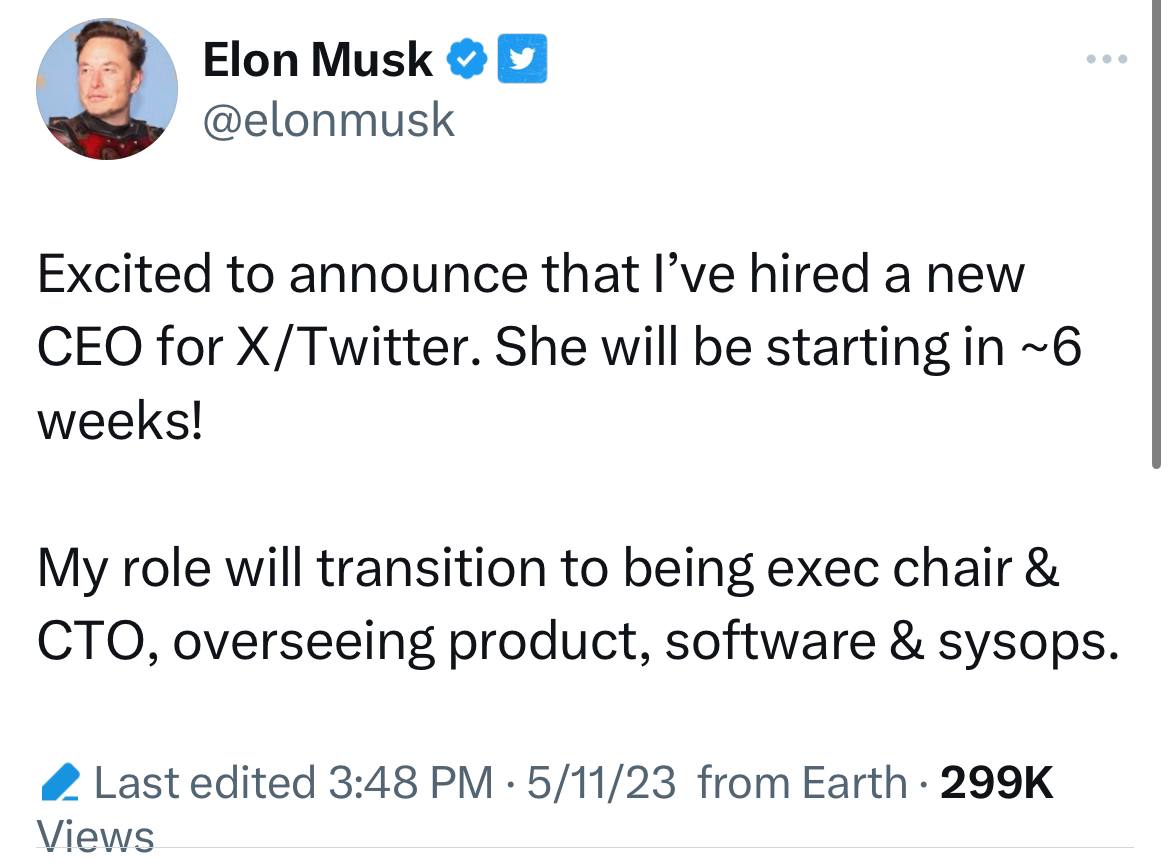Click the word 'sysops.' ending the tweet

[x=1027, y=643]
